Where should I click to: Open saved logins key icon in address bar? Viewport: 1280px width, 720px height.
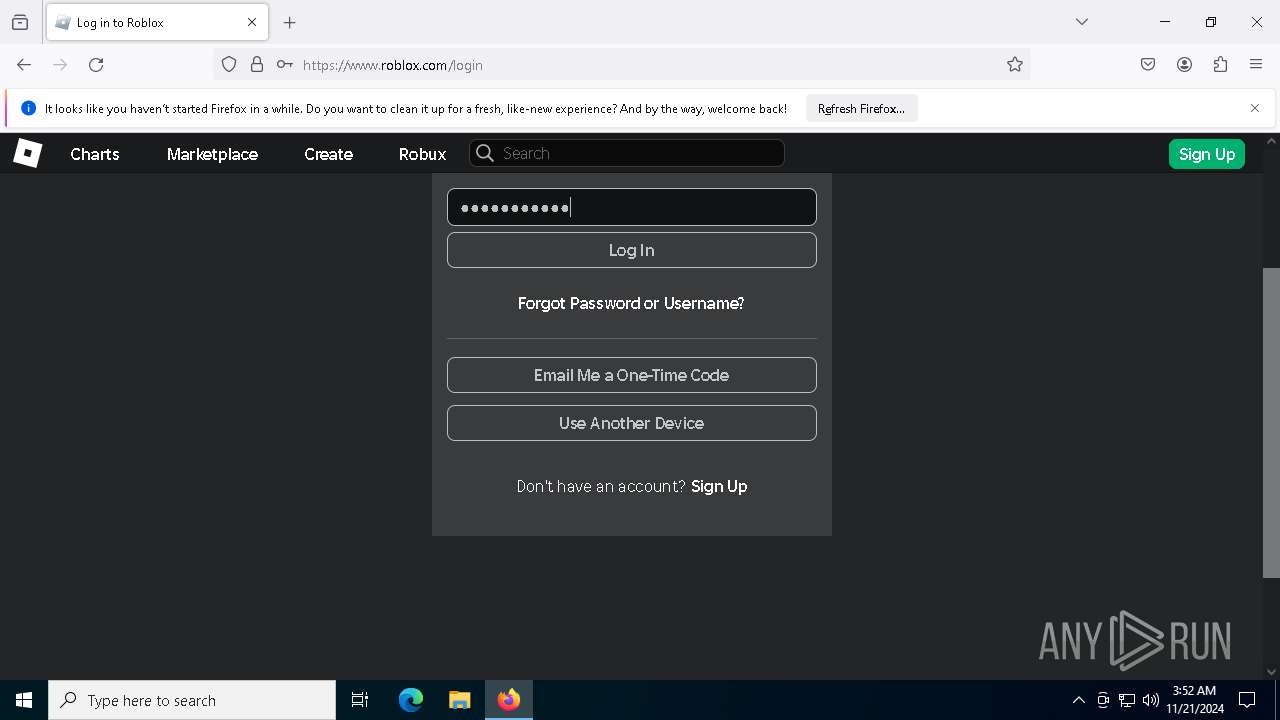pos(285,65)
